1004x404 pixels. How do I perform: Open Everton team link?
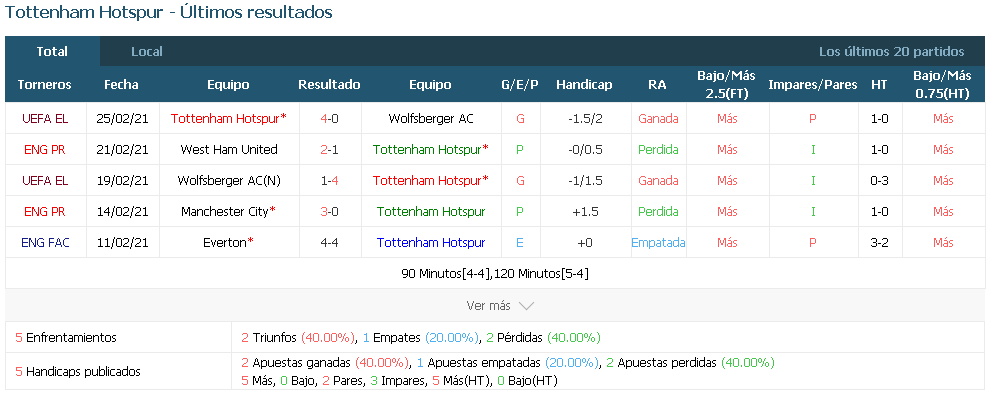coord(229,242)
